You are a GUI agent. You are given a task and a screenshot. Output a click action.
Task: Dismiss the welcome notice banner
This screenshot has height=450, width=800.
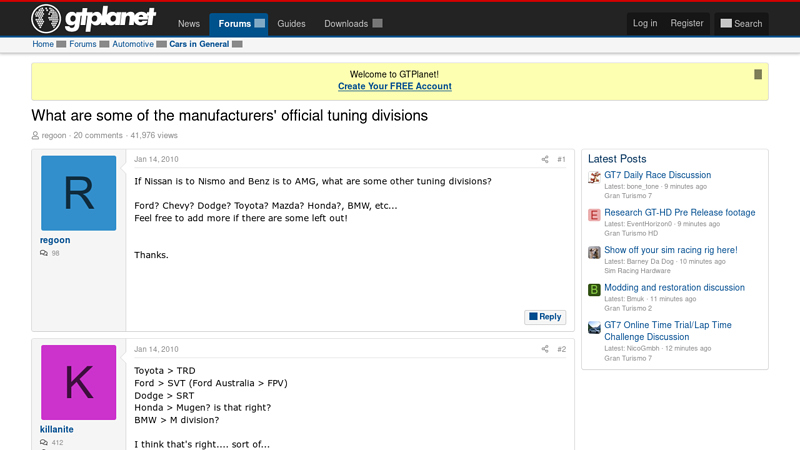758,74
